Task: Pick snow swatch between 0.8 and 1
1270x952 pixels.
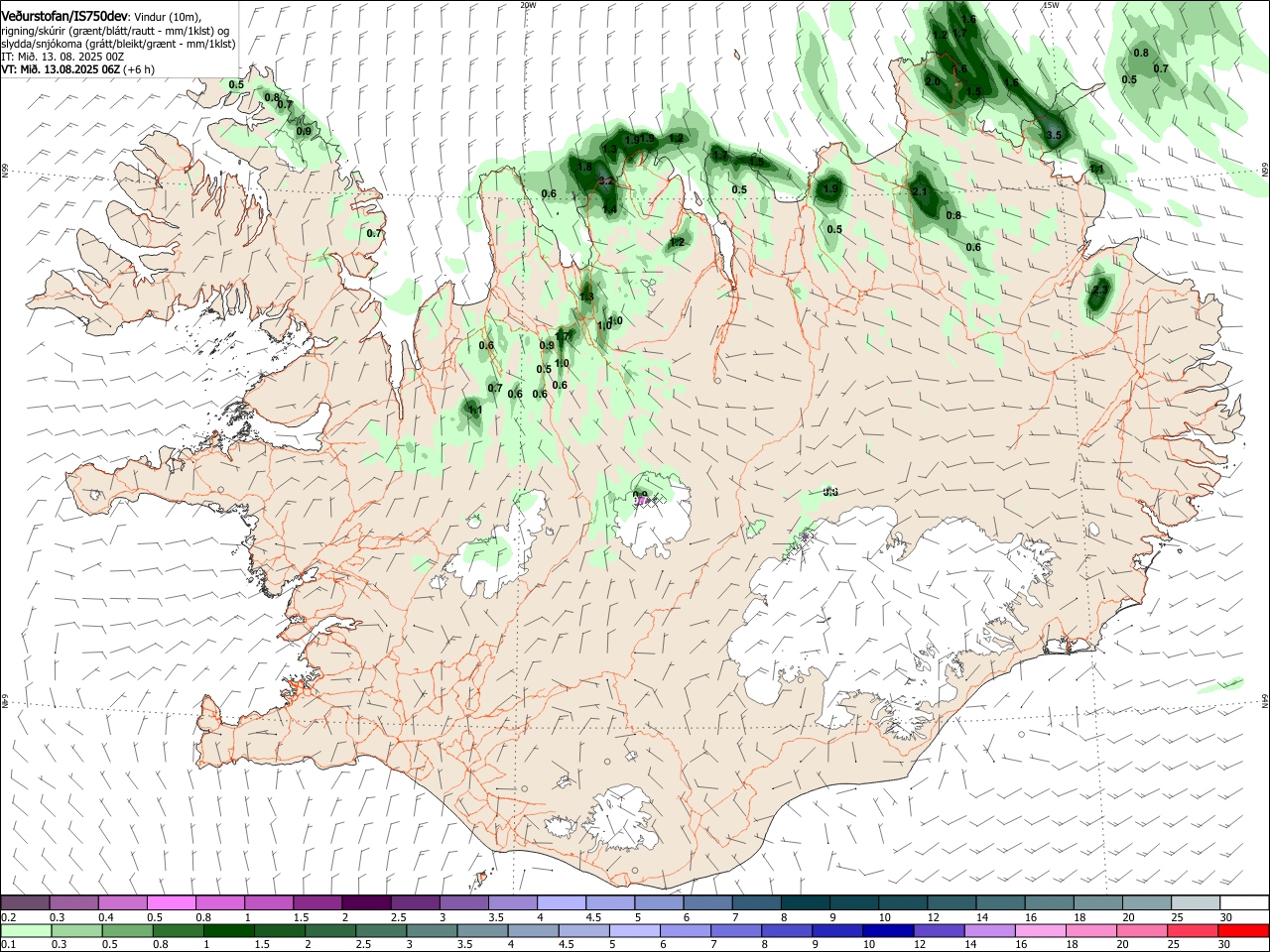Action: click(220, 903)
